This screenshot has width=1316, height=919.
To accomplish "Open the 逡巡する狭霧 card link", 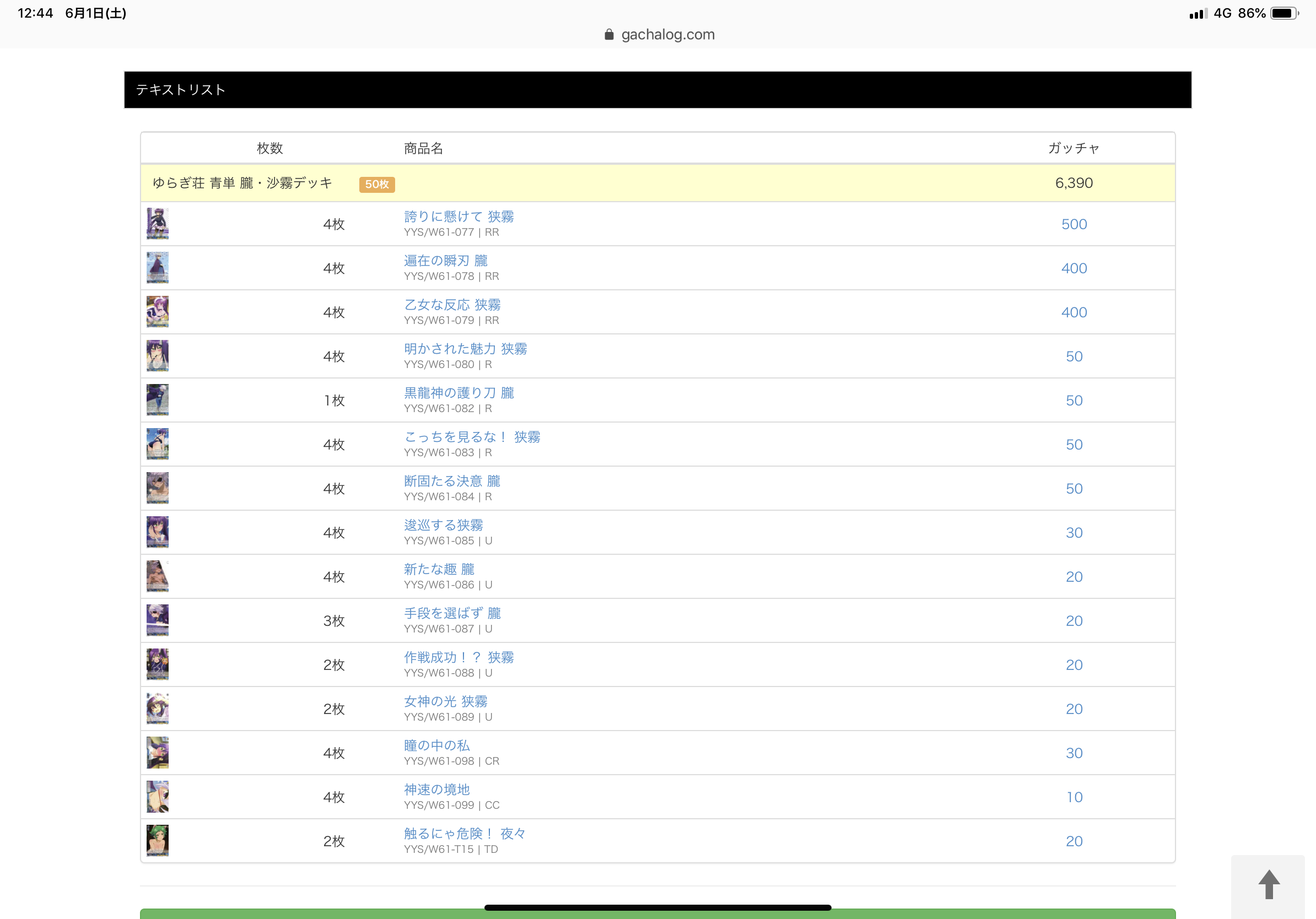I will [x=444, y=526].
